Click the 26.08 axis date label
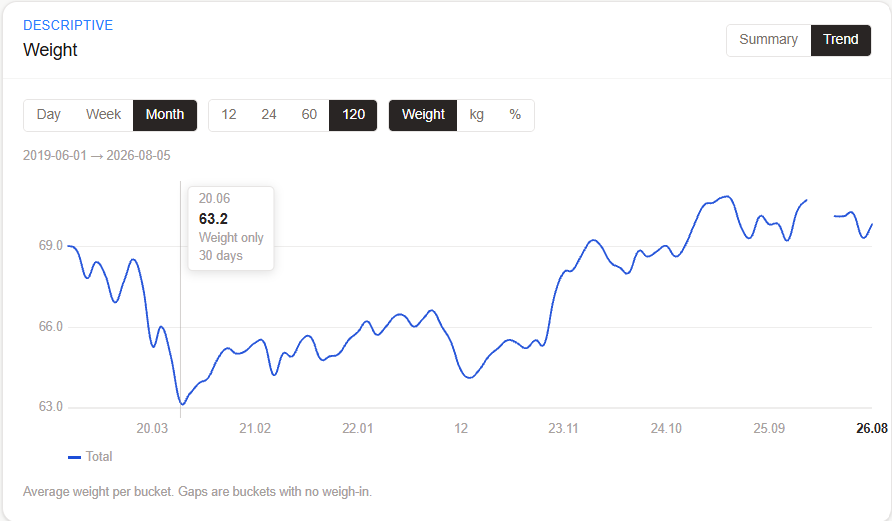892x521 pixels. coord(872,428)
